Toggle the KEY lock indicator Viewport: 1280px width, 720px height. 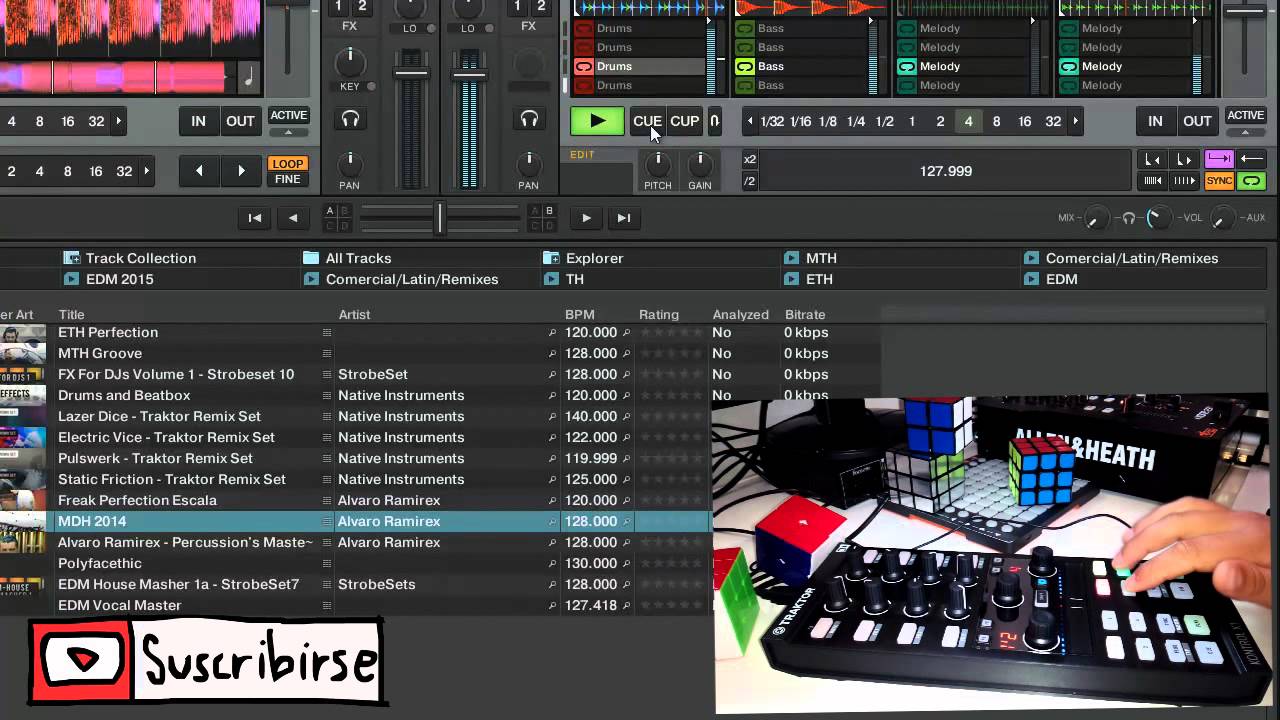click(371, 87)
